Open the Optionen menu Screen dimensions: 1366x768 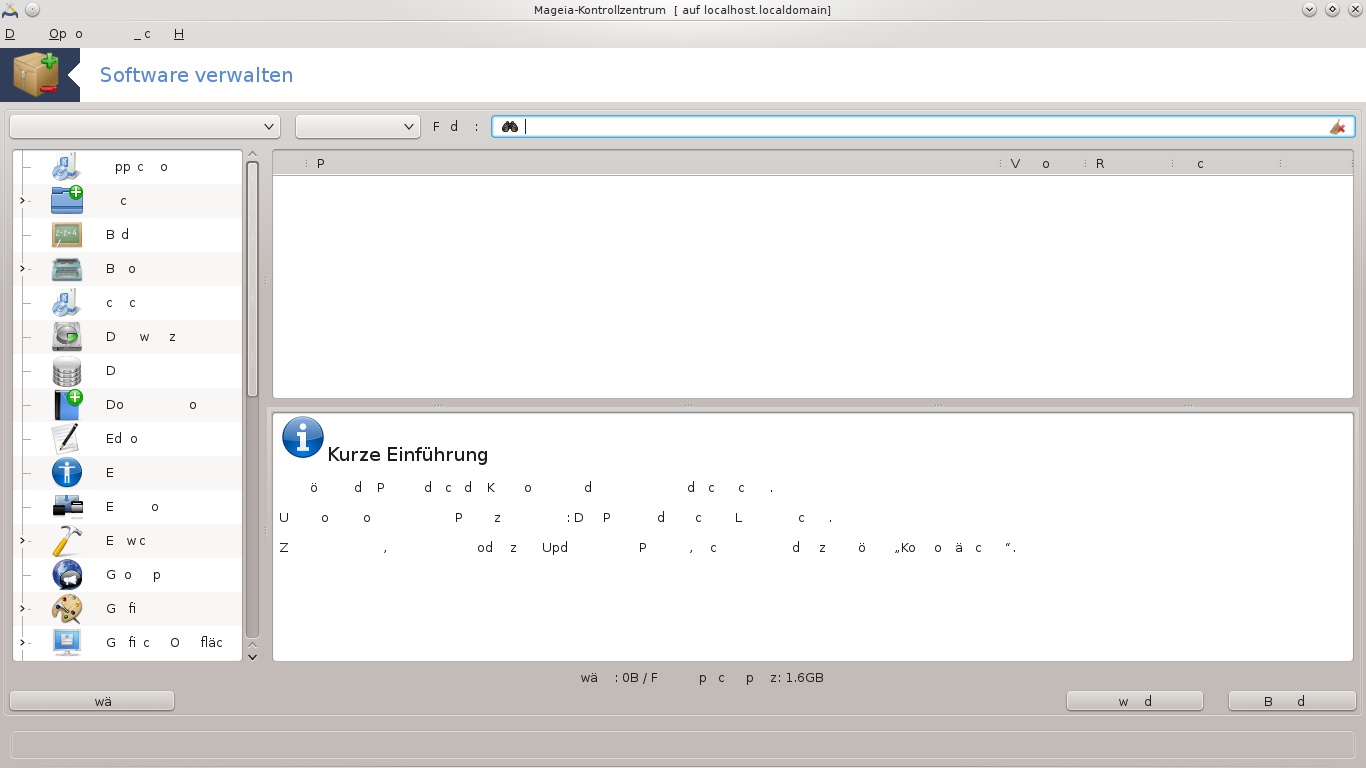pos(66,34)
